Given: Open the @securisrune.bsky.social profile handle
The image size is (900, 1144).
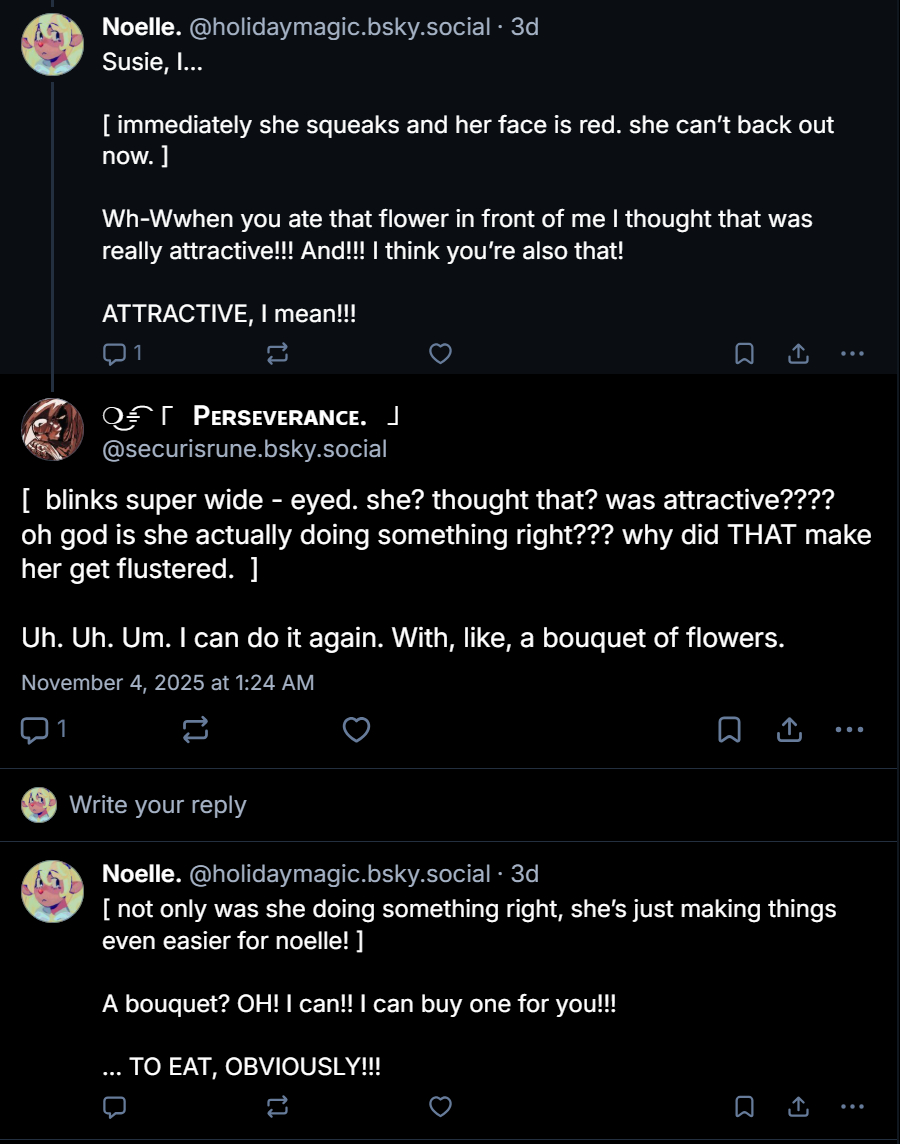Looking at the screenshot, I should click(x=245, y=449).
